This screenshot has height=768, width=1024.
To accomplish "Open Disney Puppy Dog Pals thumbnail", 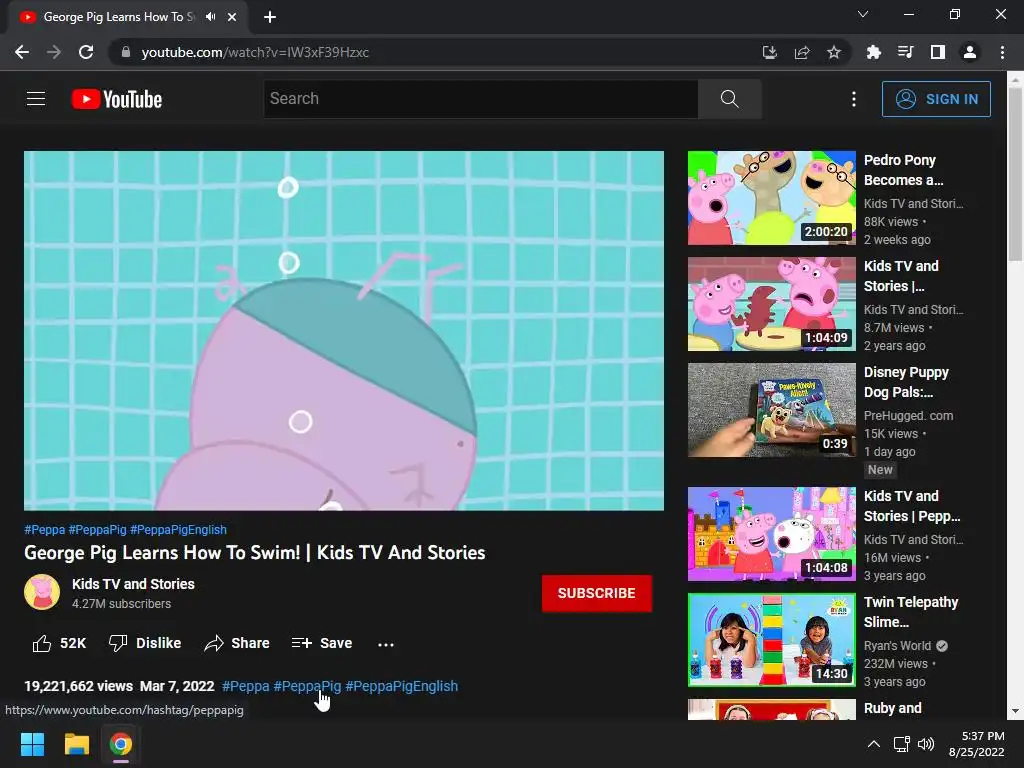I will (771, 409).
